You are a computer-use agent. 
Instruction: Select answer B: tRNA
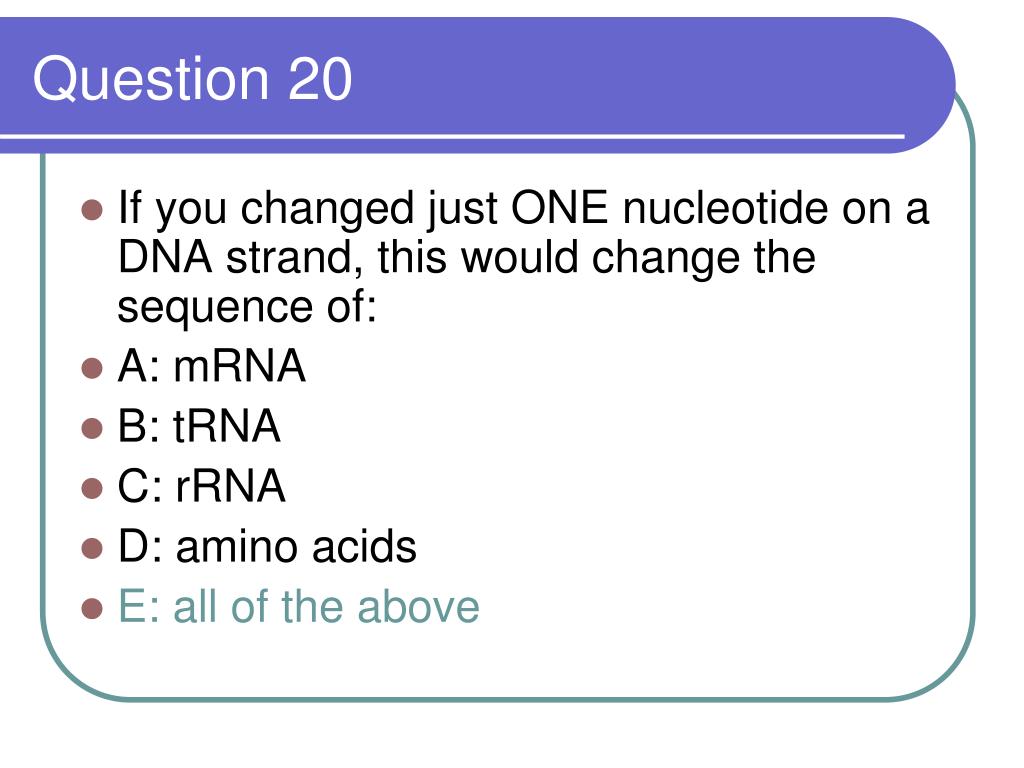(x=199, y=426)
